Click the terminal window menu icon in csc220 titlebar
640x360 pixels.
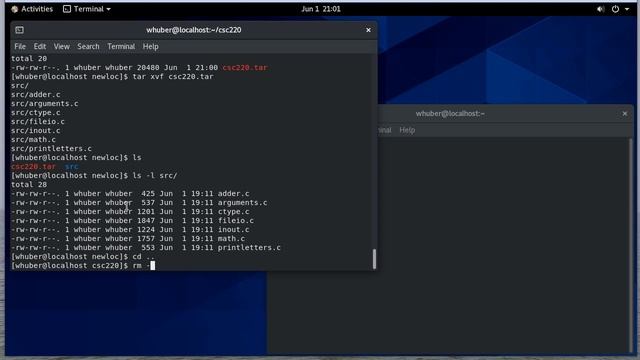click(19, 30)
